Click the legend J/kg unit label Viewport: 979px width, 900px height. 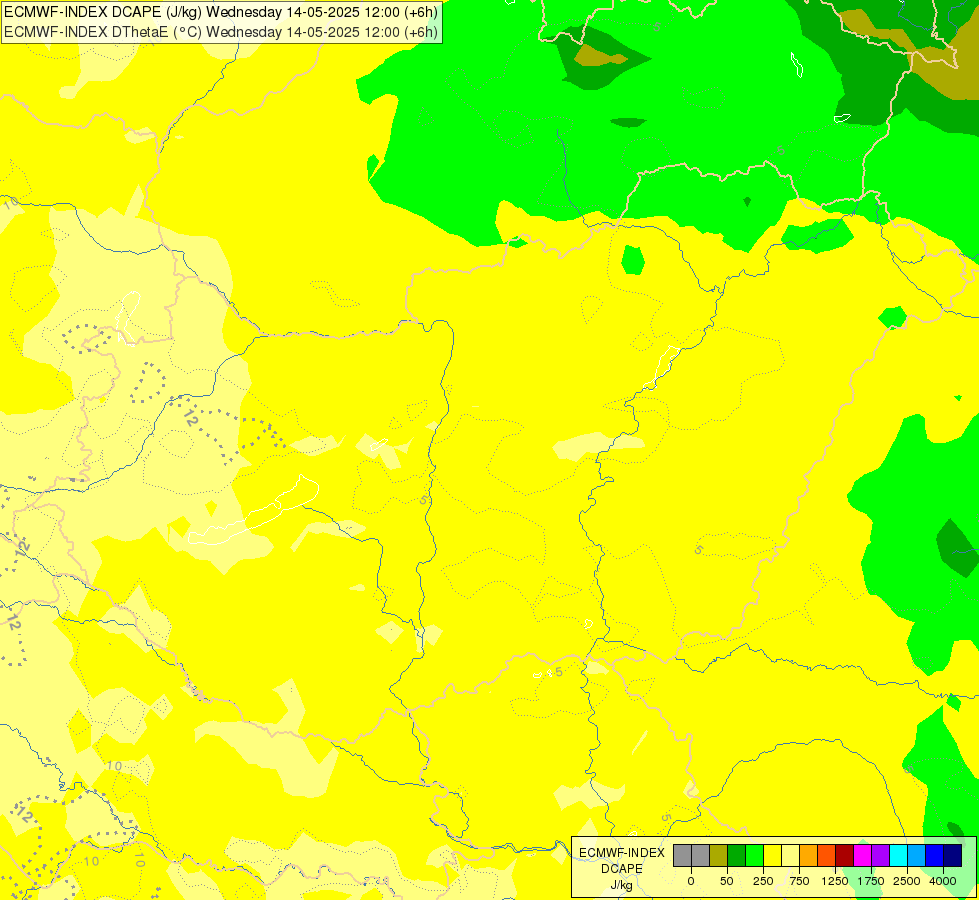click(x=622, y=885)
